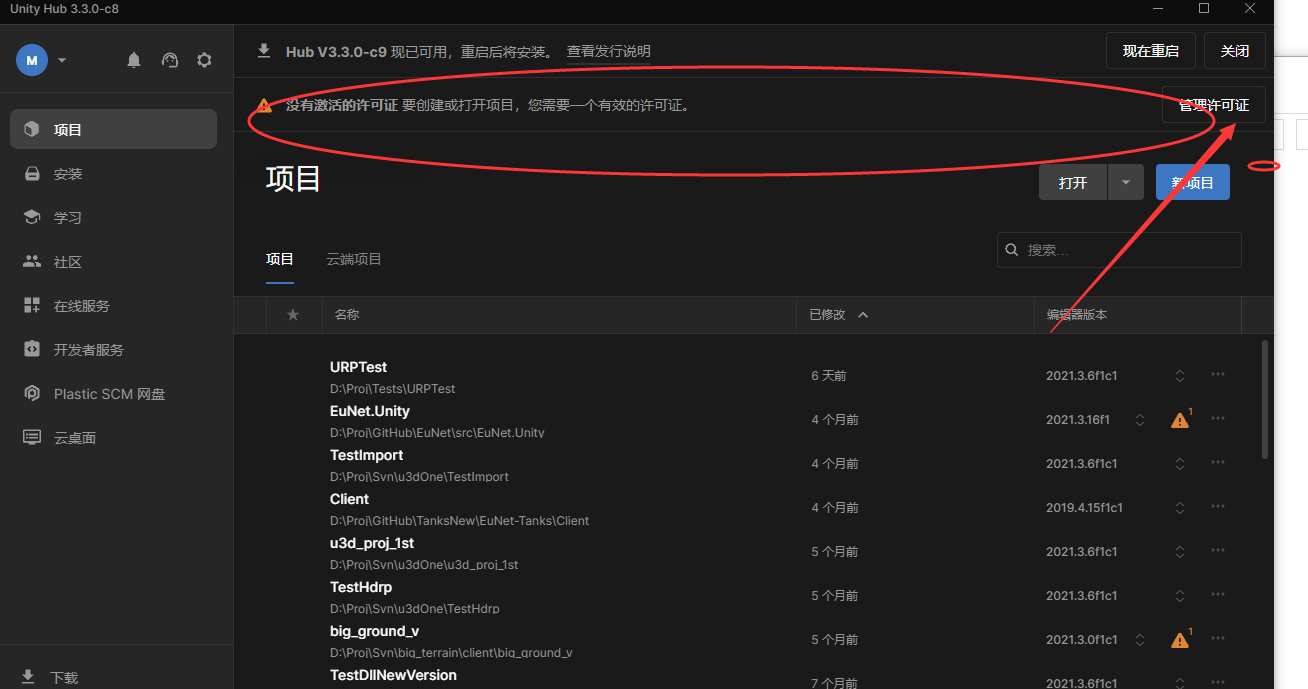The height and width of the screenshot is (689, 1308).
Task: Change editor version for u3d_proj_1st
Action: pyautogui.click(x=1180, y=552)
